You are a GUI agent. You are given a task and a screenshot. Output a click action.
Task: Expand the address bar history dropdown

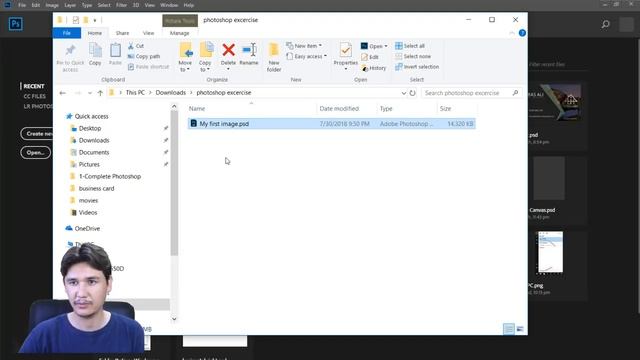click(x=404, y=93)
